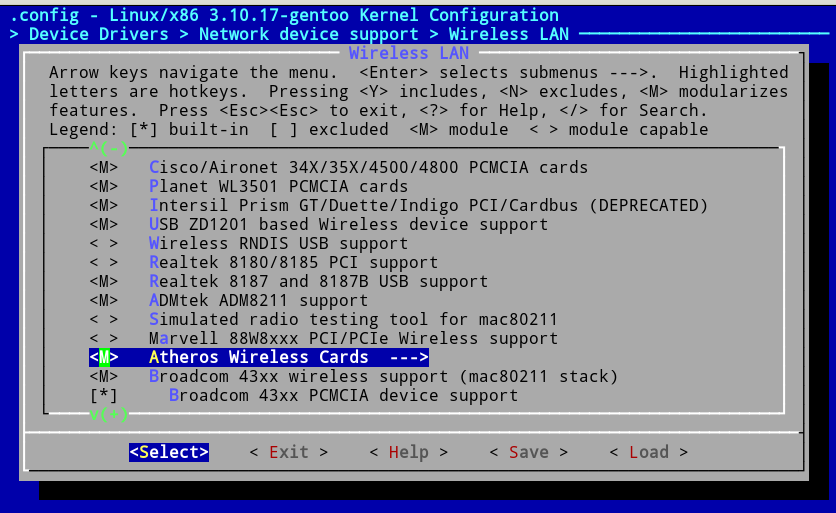Select Simulated radio testing tool for mac80211
The width and height of the screenshot is (836, 513).
tap(353, 319)
